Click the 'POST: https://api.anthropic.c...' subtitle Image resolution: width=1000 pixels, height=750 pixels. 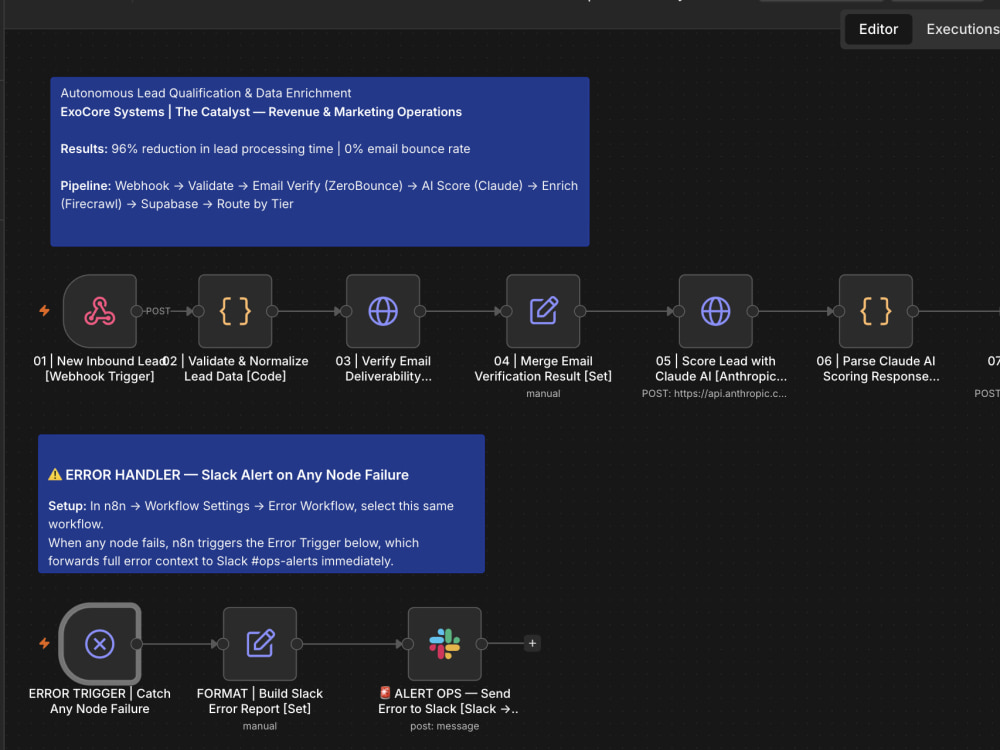(714, 393)
